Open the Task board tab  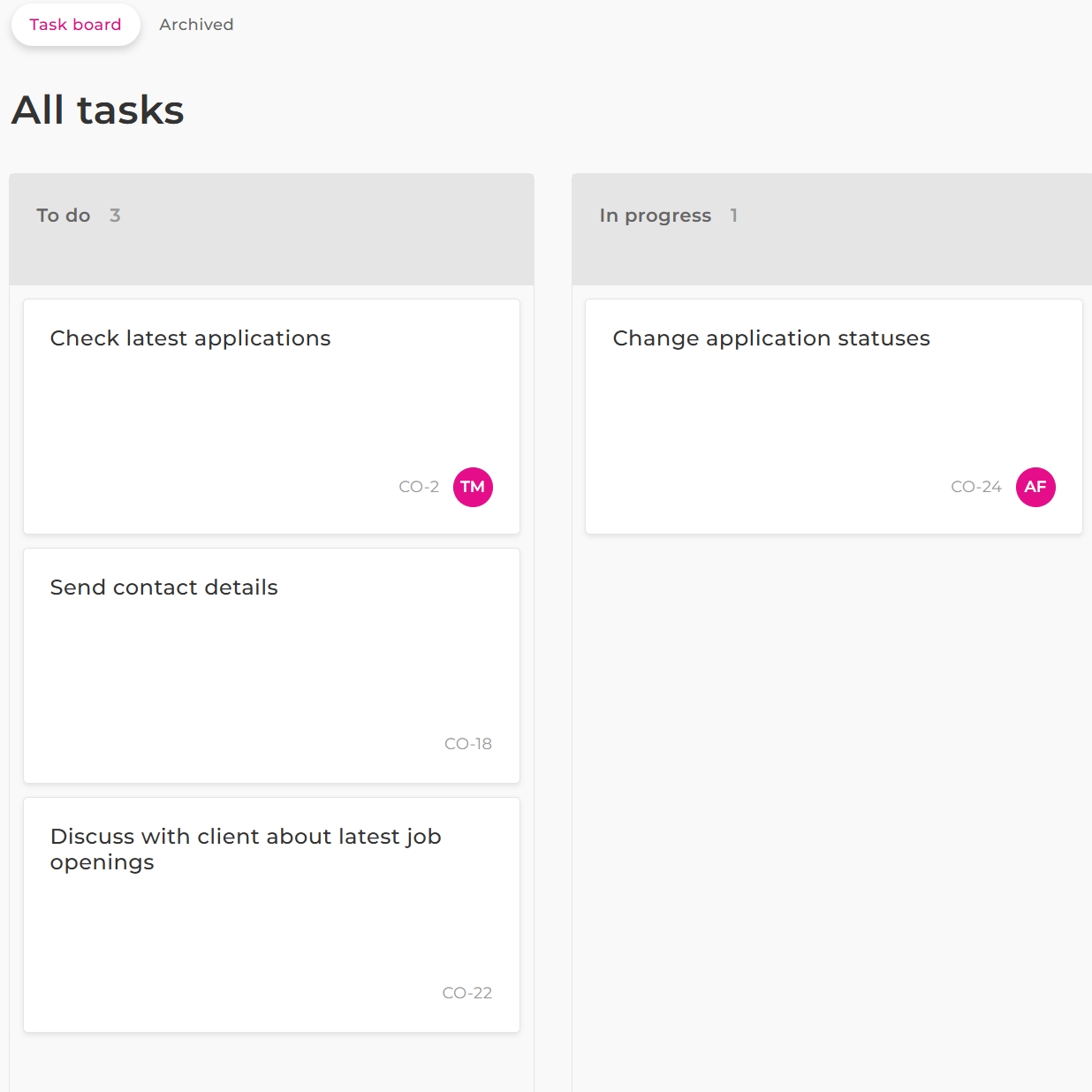point(75,25)
